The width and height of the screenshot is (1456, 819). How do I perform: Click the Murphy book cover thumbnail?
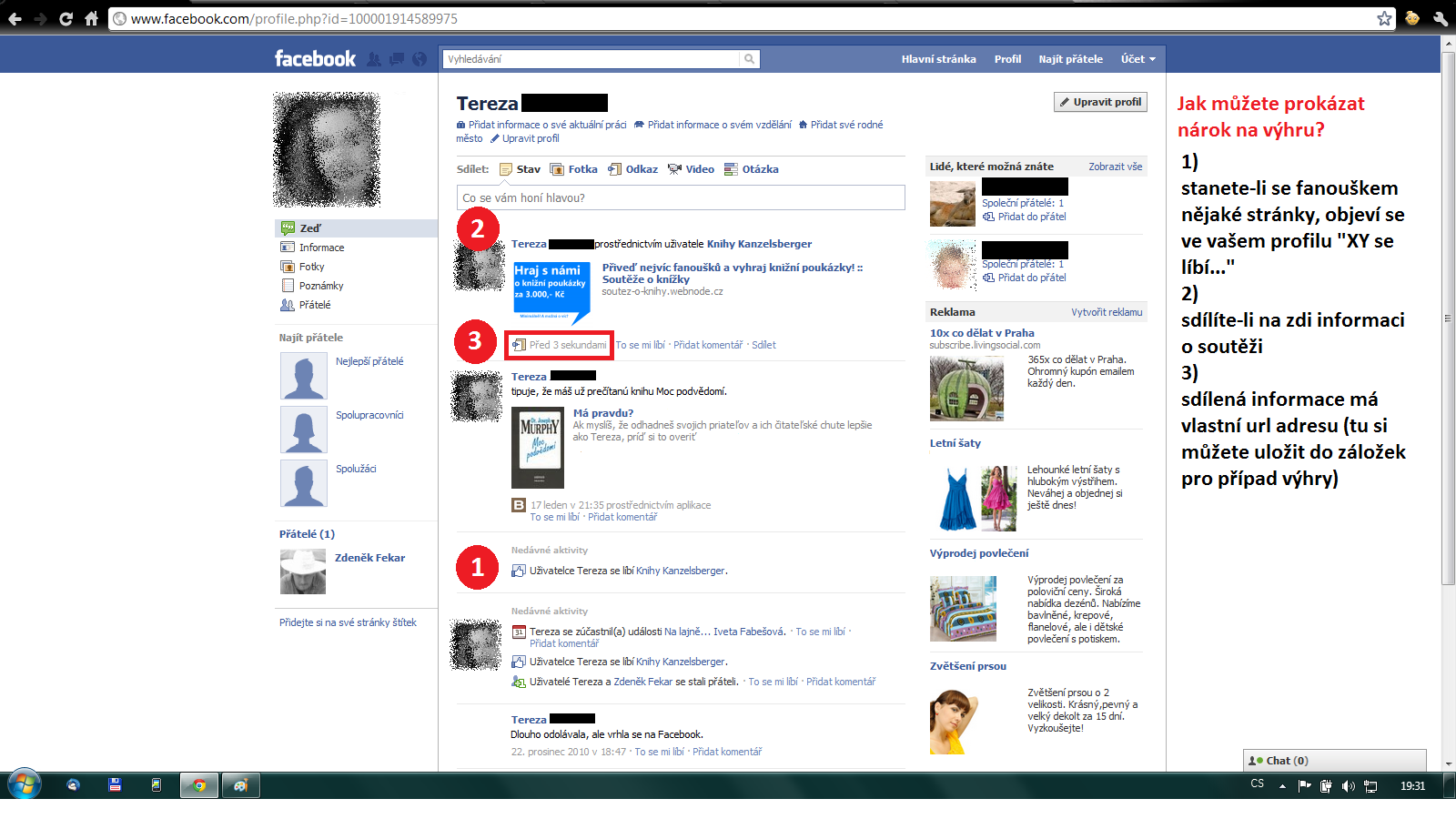coord(538,448)
